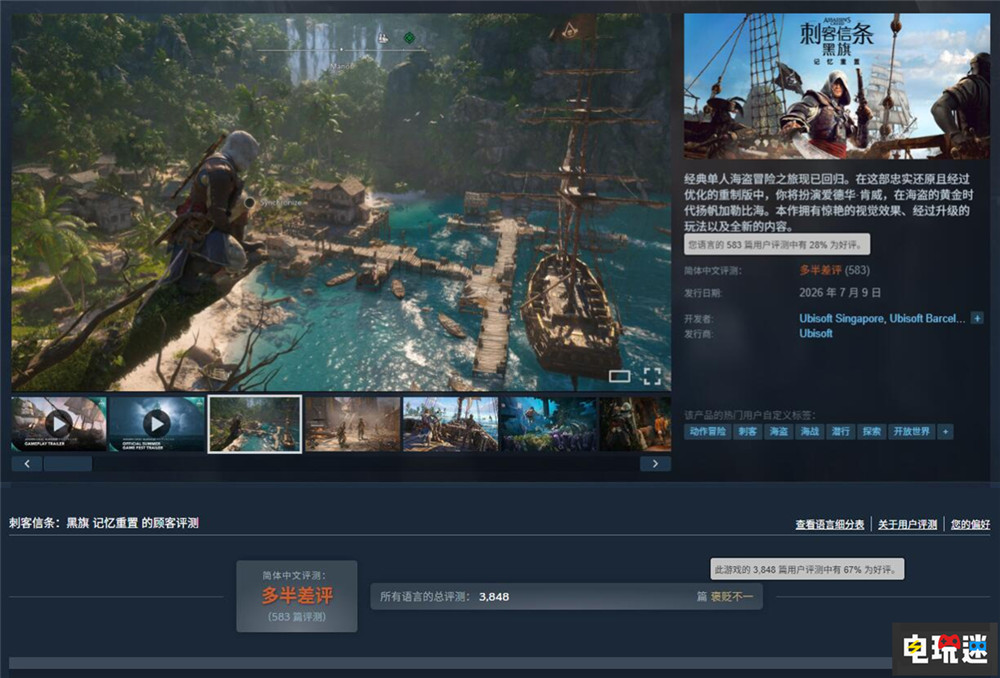Click the release date 2026 年 7 月 9 日
The image size is (1000, 678).
tap(840, 293)
